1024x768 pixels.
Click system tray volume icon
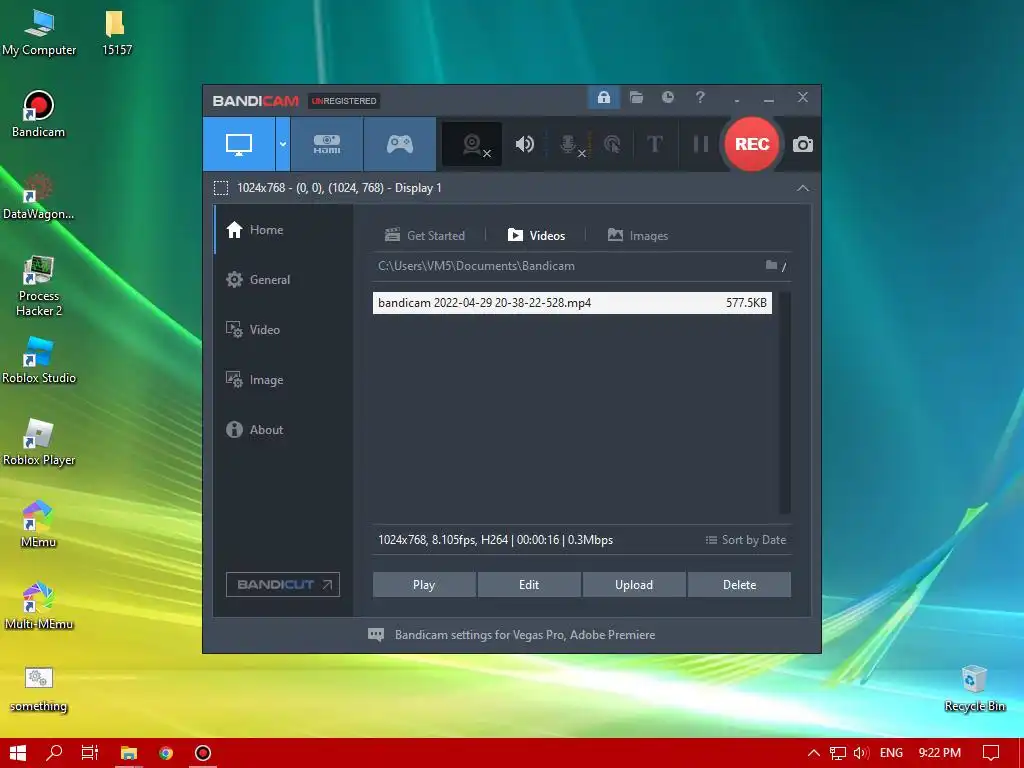[861, 753]
